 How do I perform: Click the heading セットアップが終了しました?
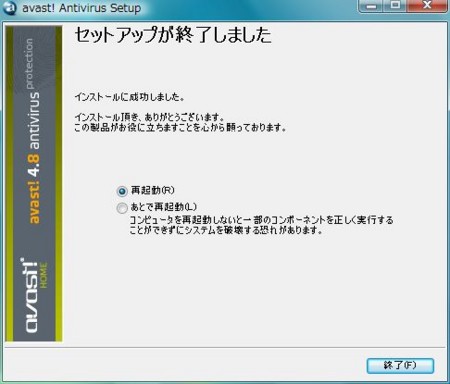(x=173, y=35)
